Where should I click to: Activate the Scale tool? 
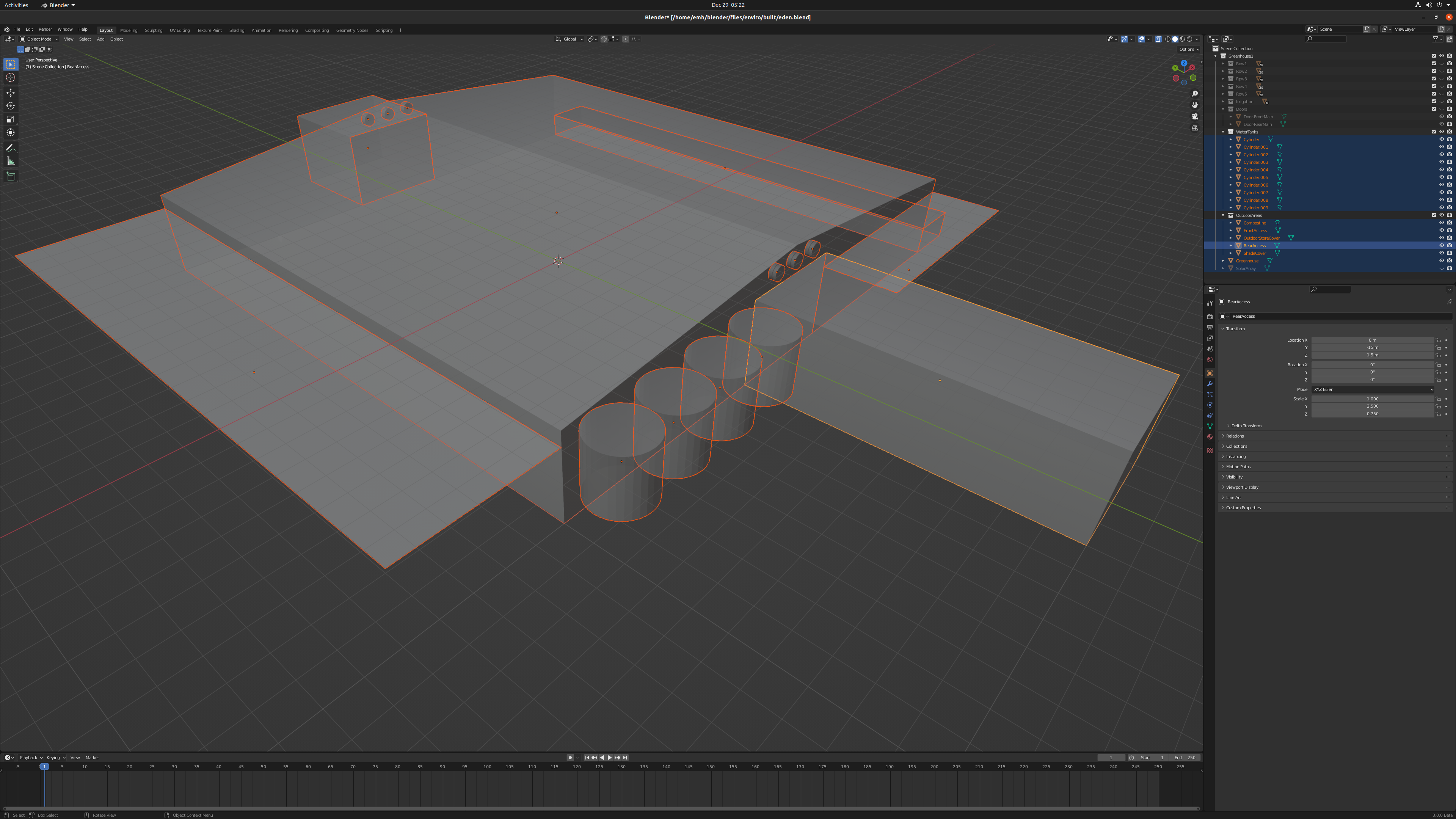[10, 119]
